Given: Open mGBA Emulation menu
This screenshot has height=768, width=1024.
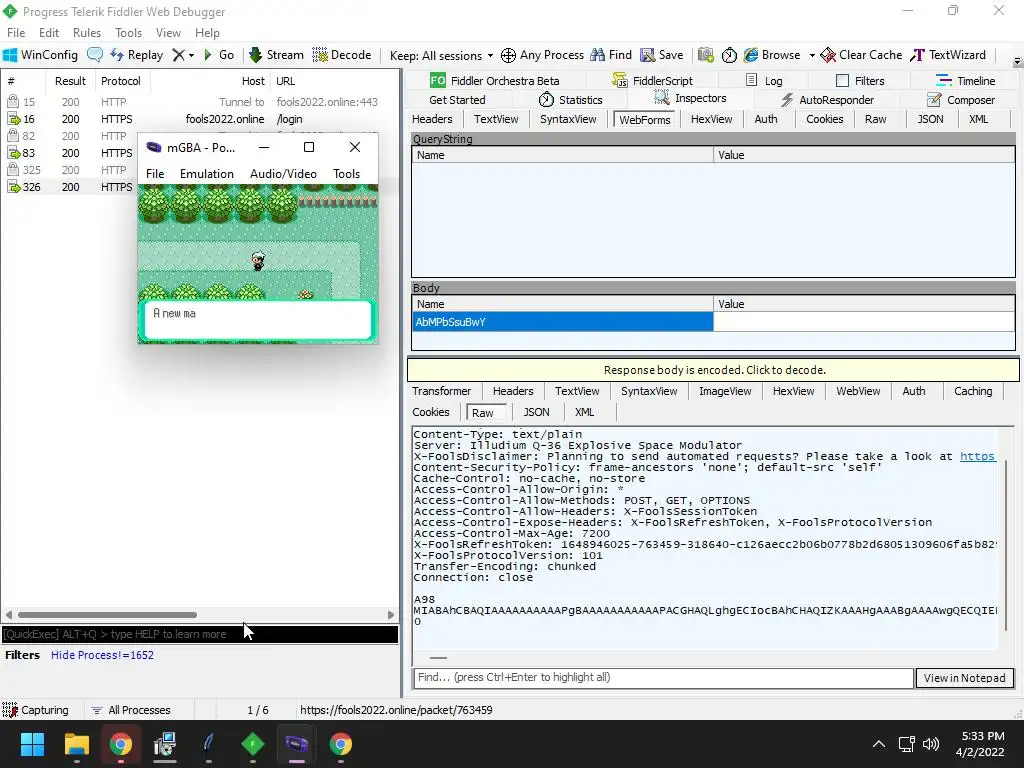Looking at the screenshot, I should tap(206, 174).
